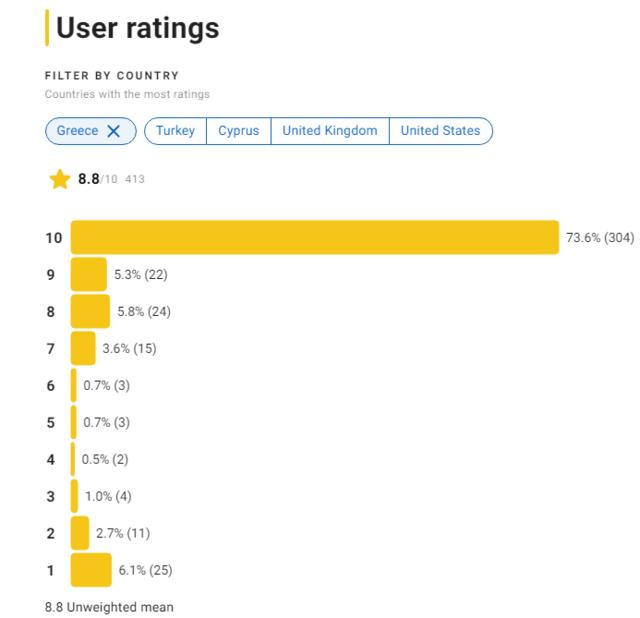Screen dimensions: 640x618
Task: Click the 10-star rating bar
Action: 314,238
